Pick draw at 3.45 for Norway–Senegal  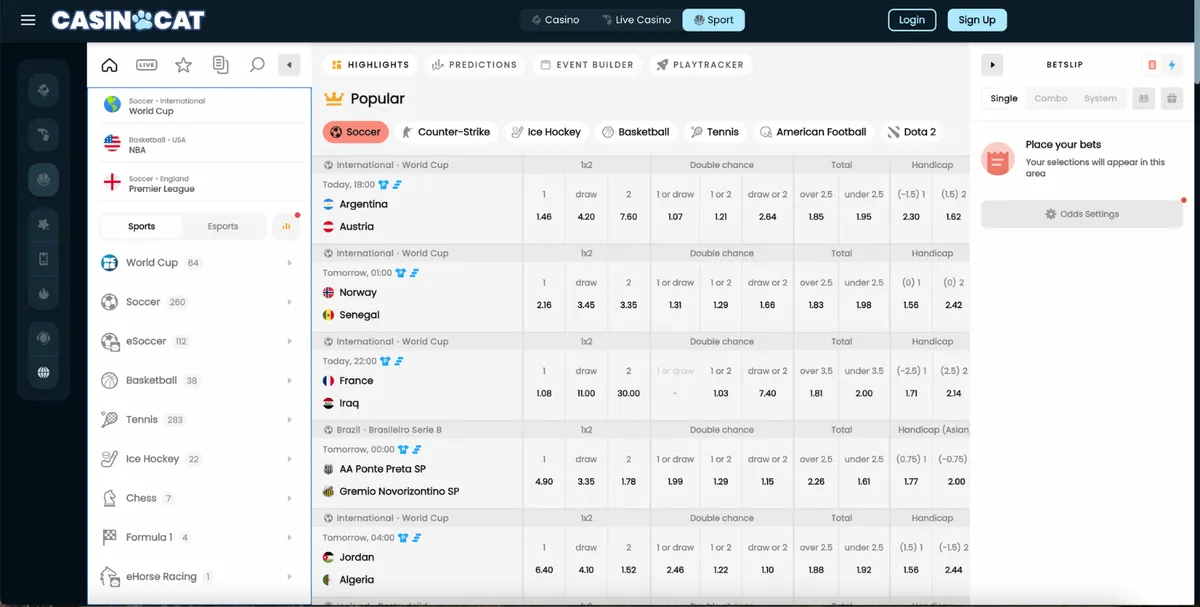(586, 293)
